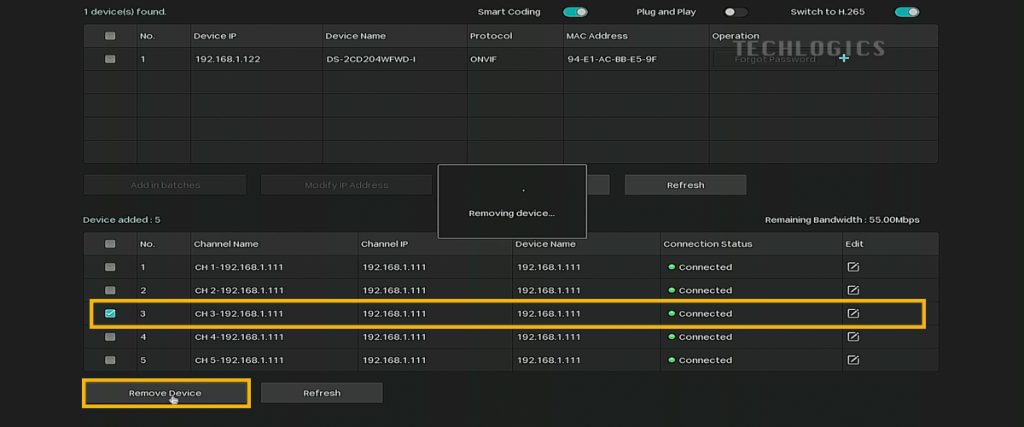Click Refresh below the added devices list
The height and width of the screenshot is (427, 1024).
[321, 393]
